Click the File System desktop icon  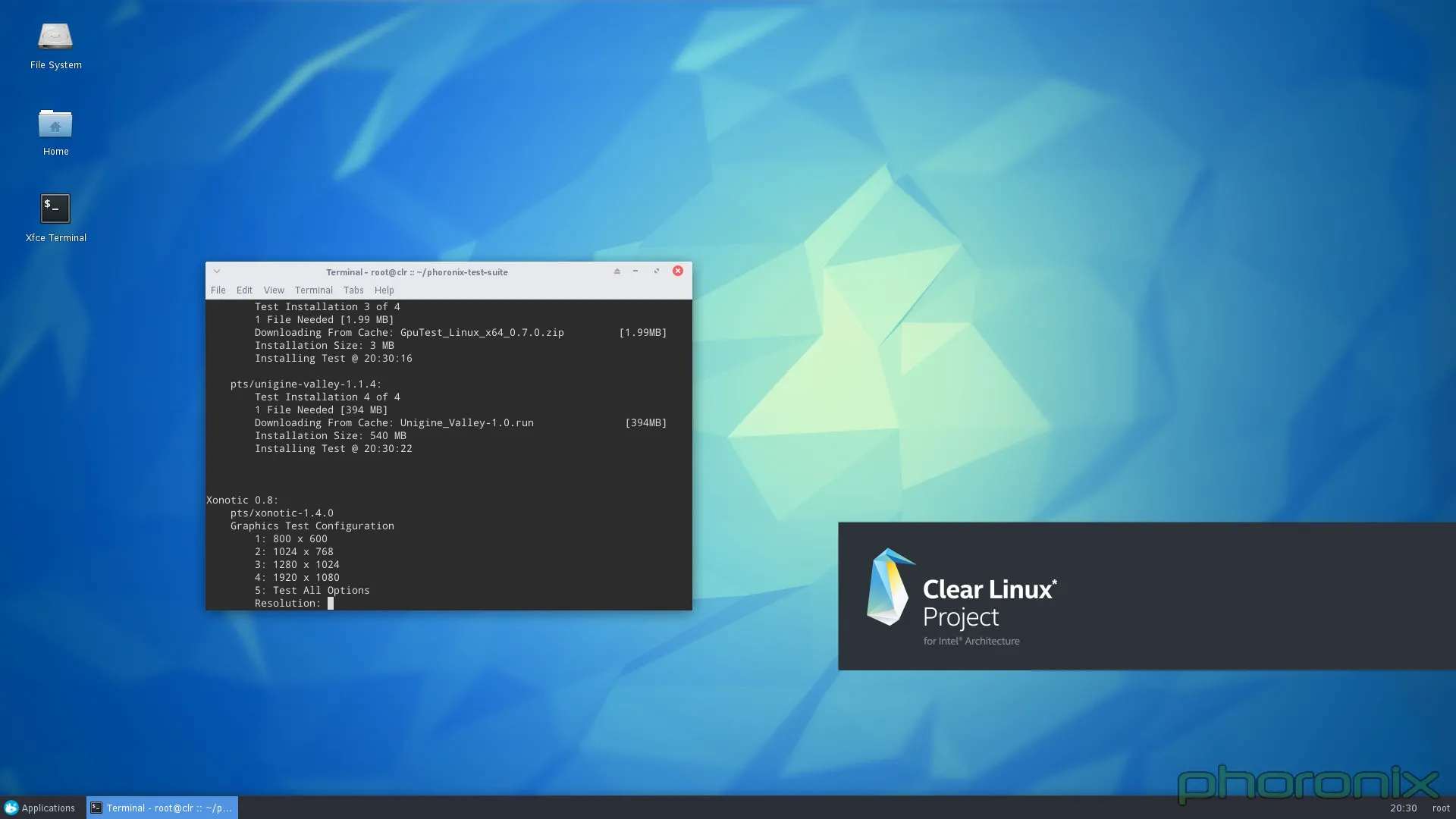(55, 34)
